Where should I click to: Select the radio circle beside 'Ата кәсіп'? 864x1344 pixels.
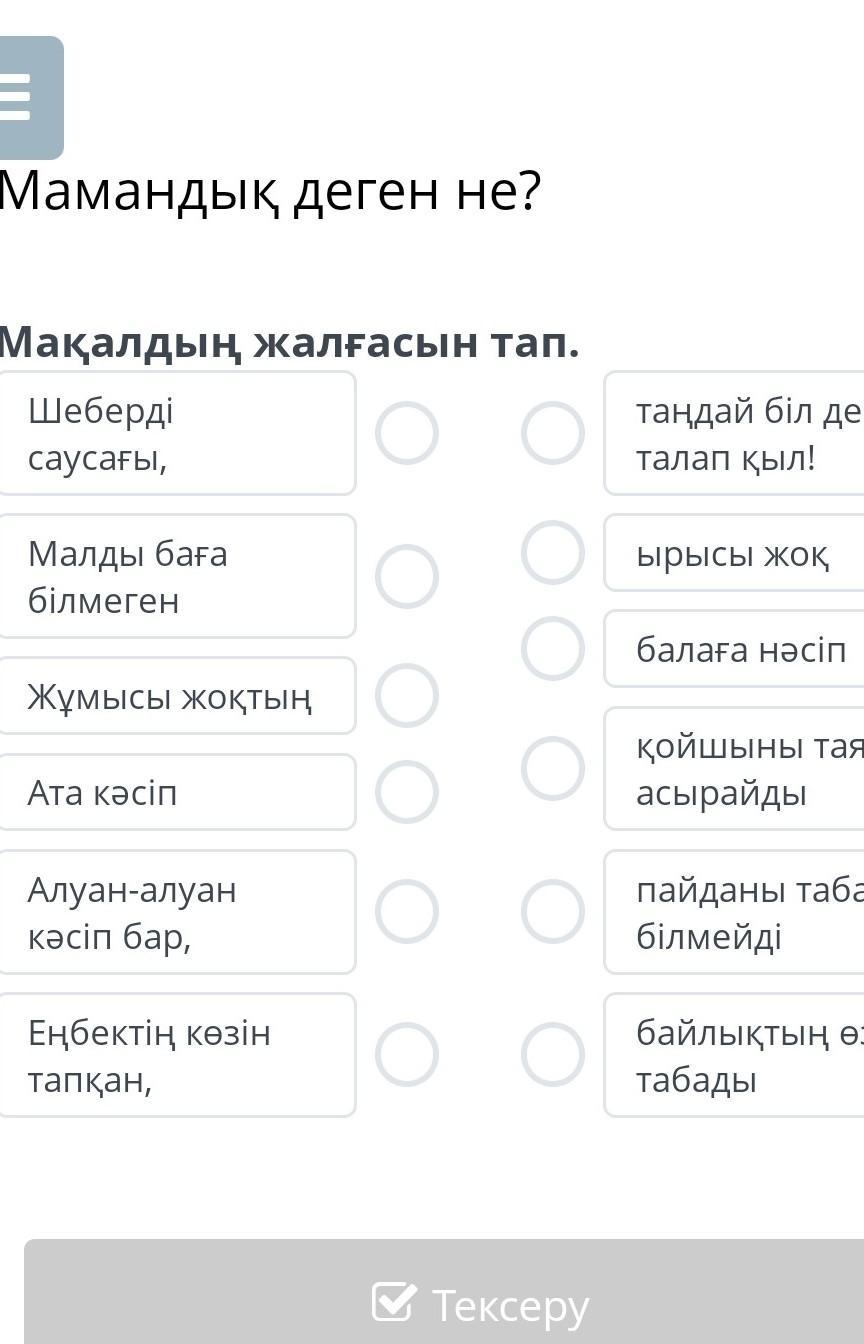[x=407, y=792]
